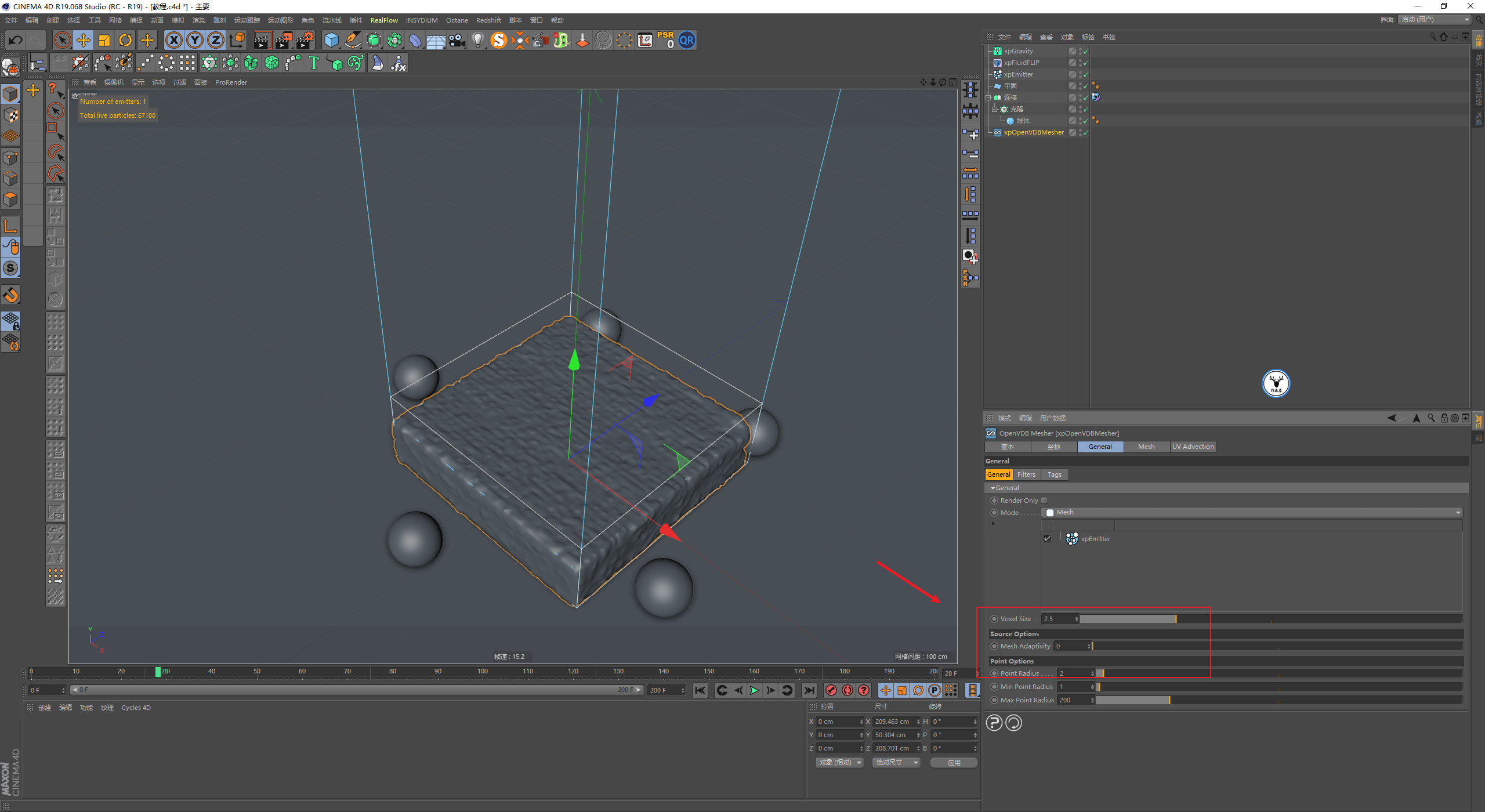Click the Undo arrow icon
The width and height of the screenshot is (1485, 812).
[x=16, y=40]
